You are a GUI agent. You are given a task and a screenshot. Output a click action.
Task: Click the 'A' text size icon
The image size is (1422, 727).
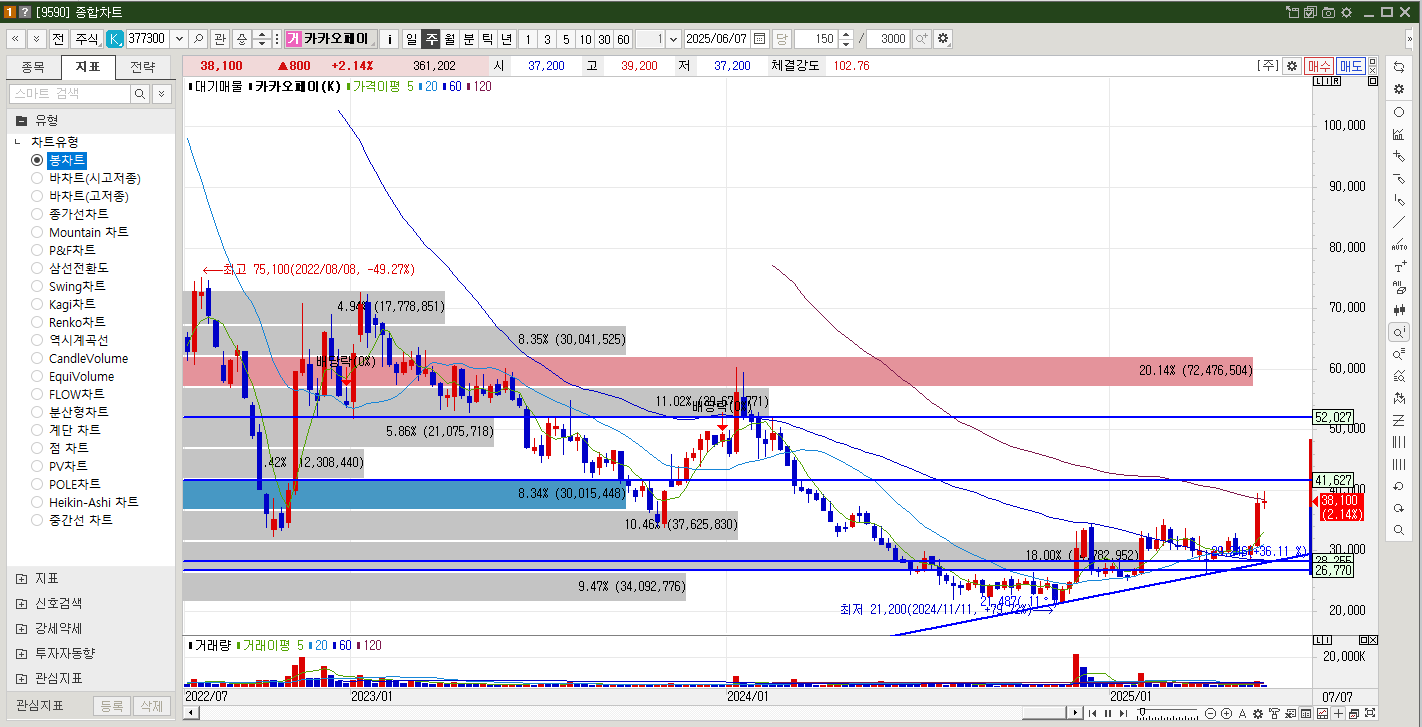[1242, 713]
